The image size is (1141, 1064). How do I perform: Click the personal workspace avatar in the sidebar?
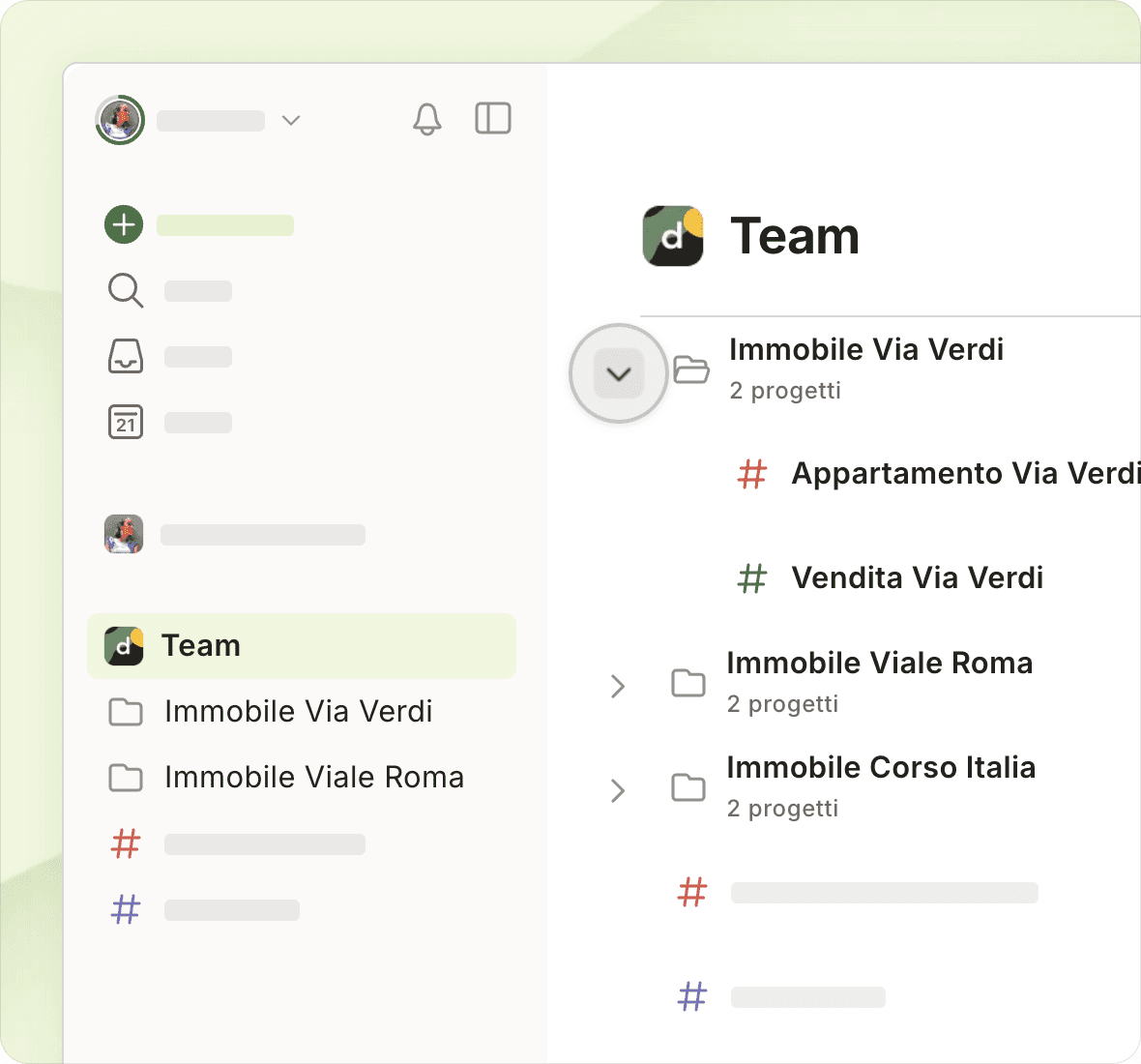[x=124, y=534]
